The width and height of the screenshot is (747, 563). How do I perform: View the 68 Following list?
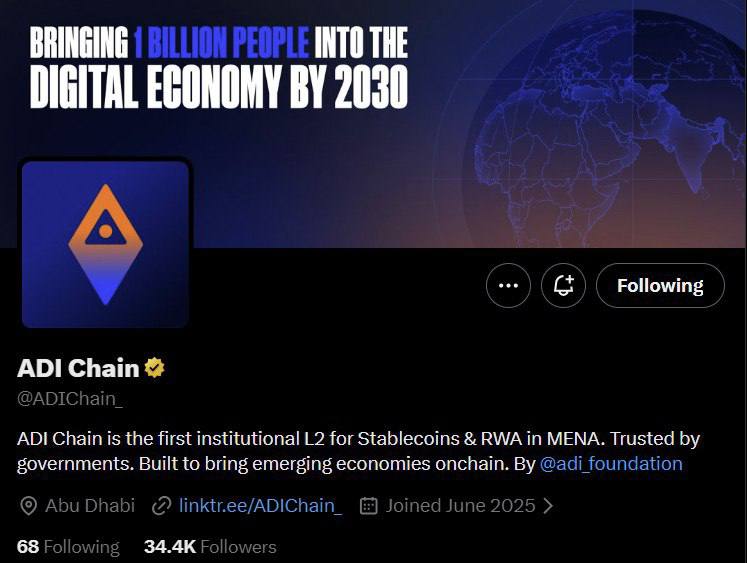pos(68,547)
